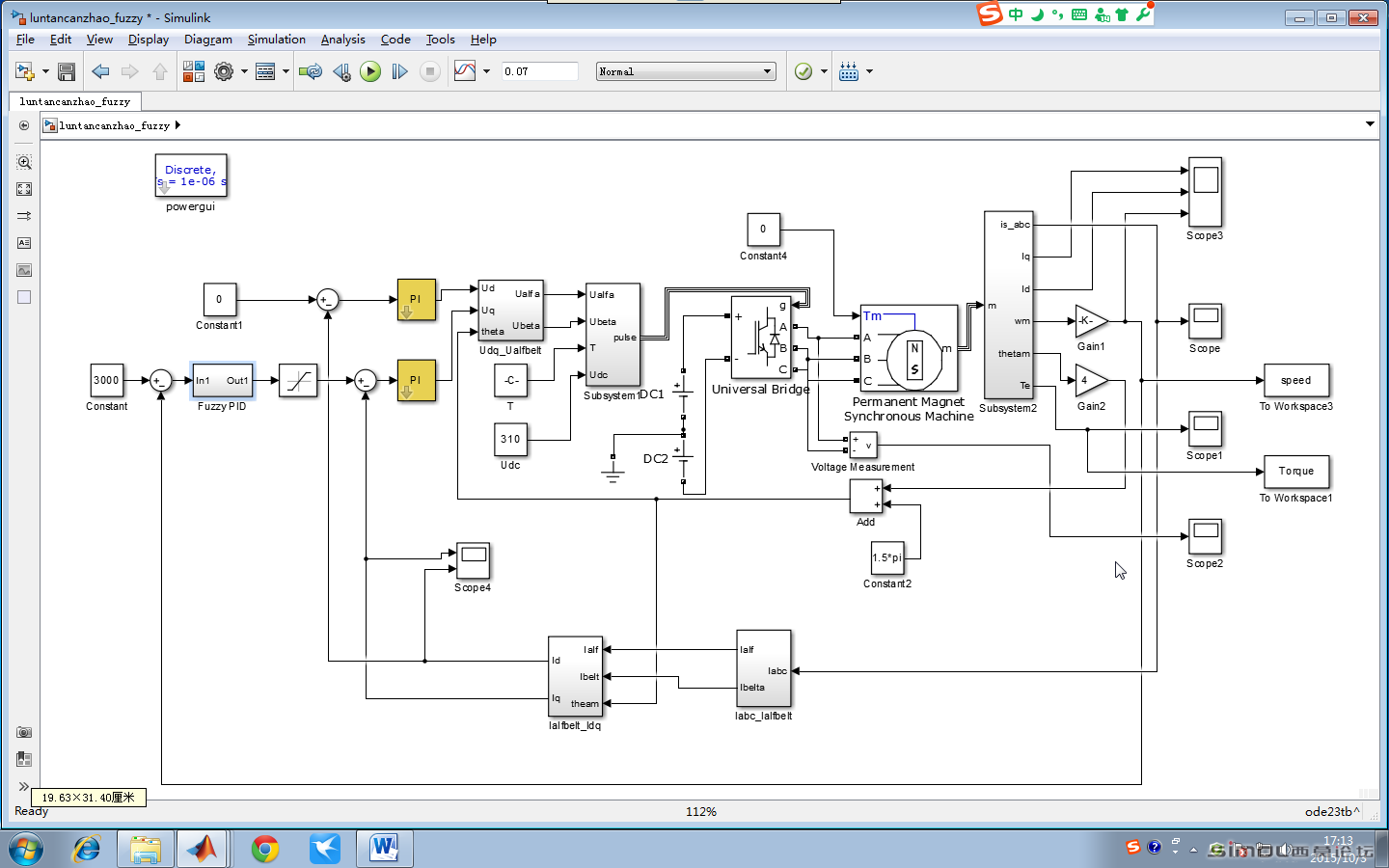Viewport: 1389px width, 868px height.
Task: Select the Universal Bridge block
Action: click(761, 338)
